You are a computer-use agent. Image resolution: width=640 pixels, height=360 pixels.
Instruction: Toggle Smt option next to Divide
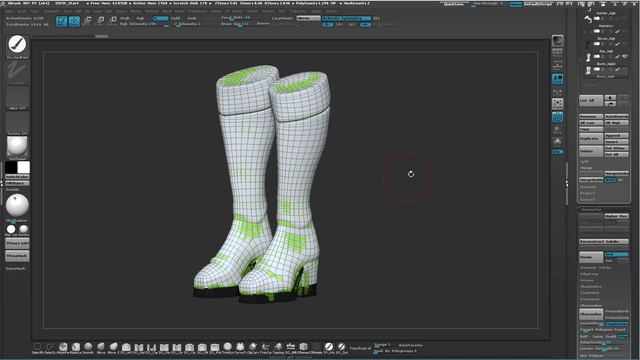(617, 254)
